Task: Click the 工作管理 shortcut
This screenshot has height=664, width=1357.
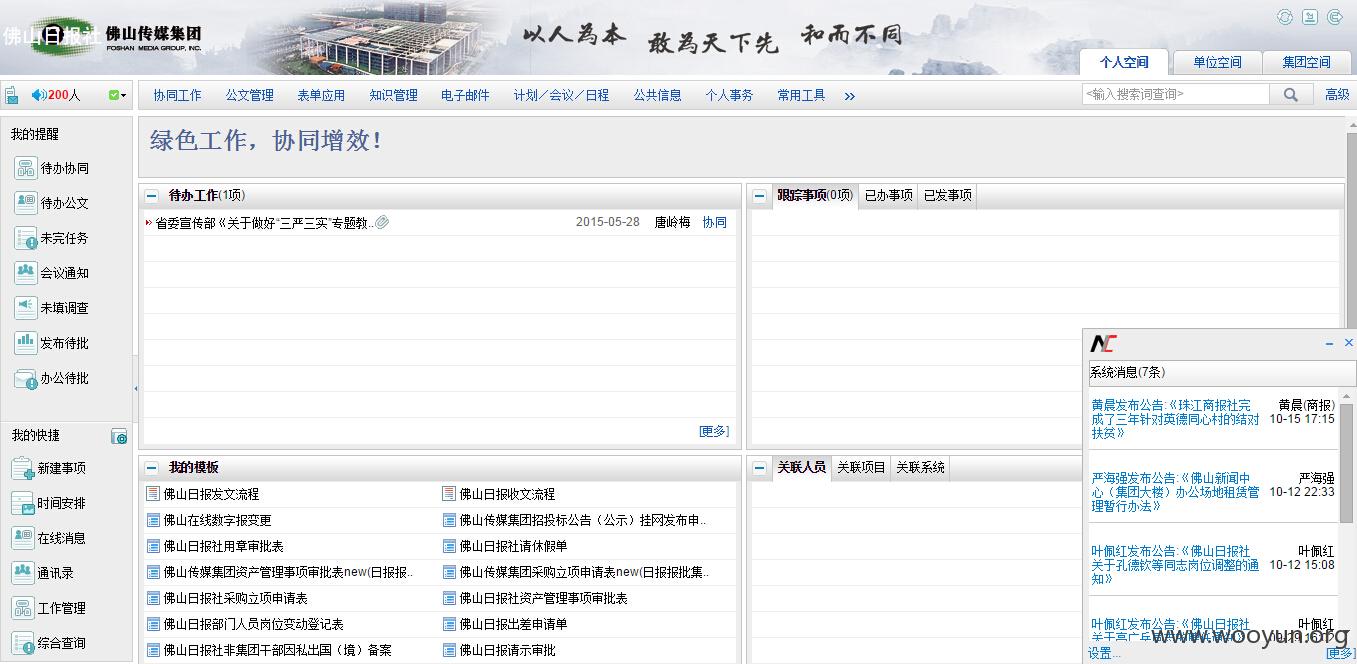Action: (x=50, y=608)
